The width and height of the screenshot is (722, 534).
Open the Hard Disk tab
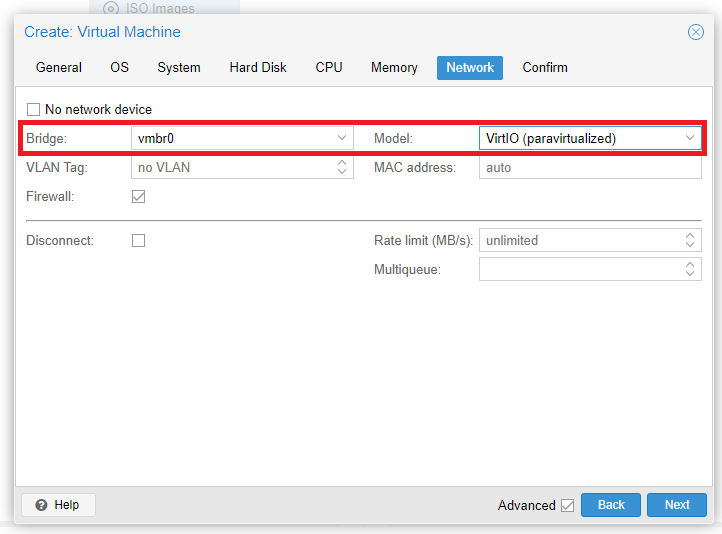coord(258,68)
